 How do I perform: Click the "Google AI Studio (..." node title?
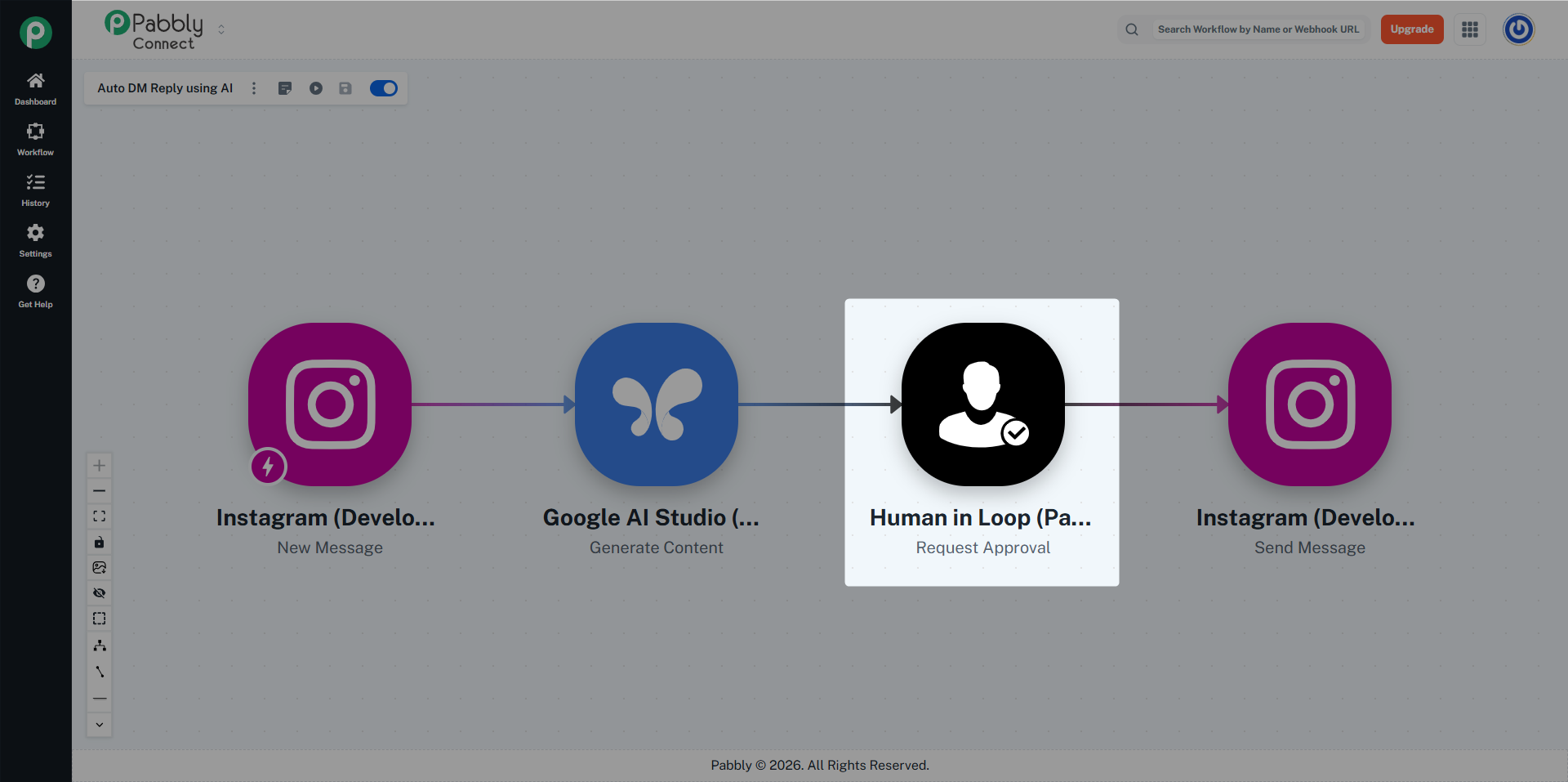click(x=652, y=518)
